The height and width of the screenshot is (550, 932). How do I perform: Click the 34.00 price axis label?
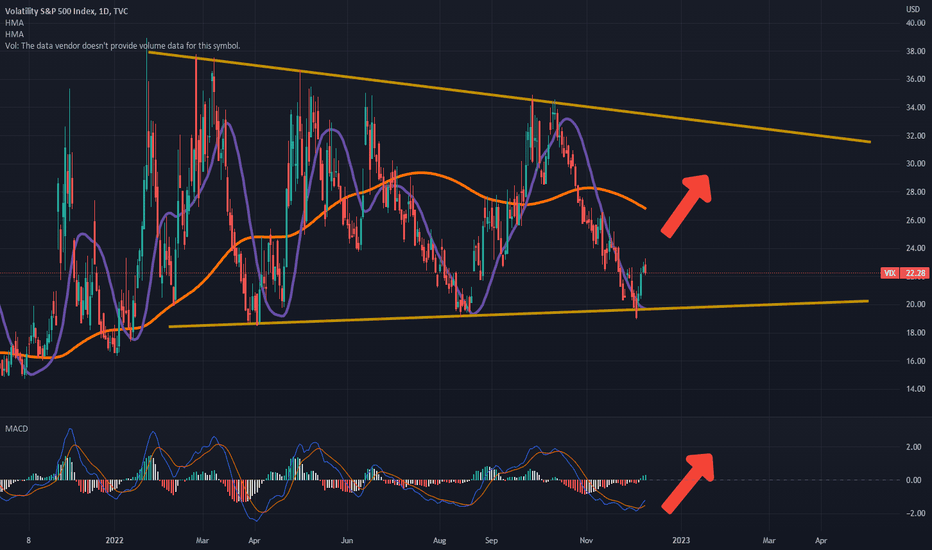tap(915, 108)
